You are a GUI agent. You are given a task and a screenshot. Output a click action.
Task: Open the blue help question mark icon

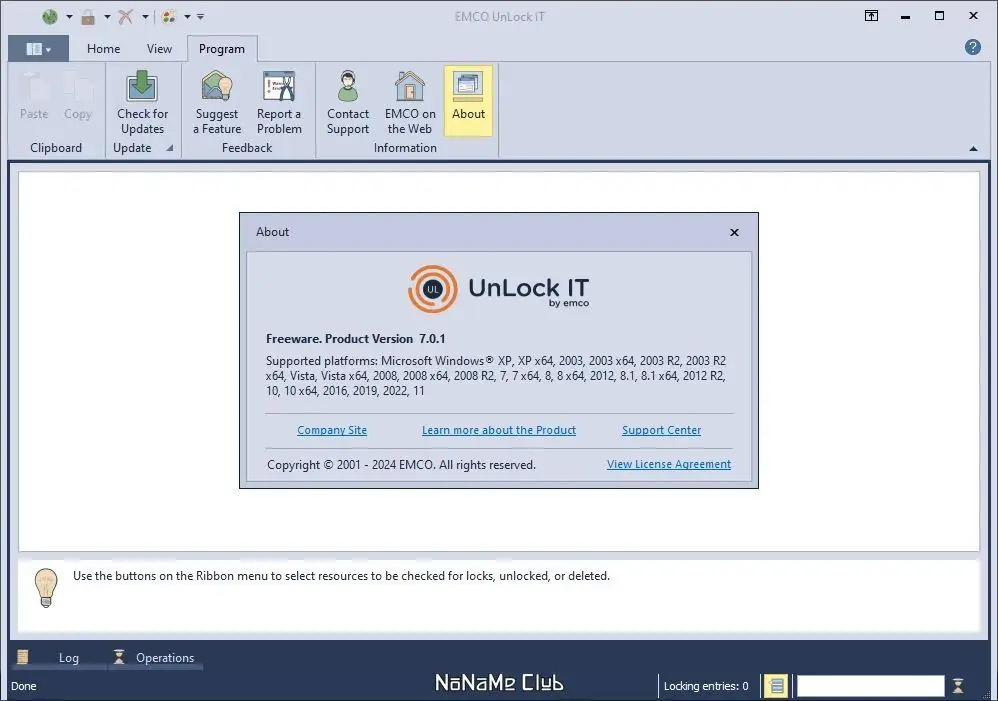[973, 47]
